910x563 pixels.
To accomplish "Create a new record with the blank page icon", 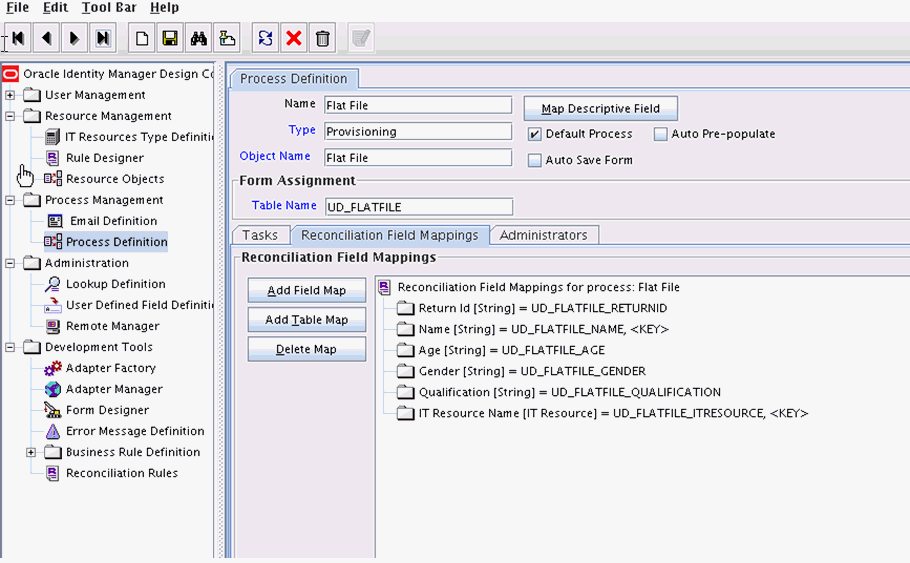I will coord(142,38).
